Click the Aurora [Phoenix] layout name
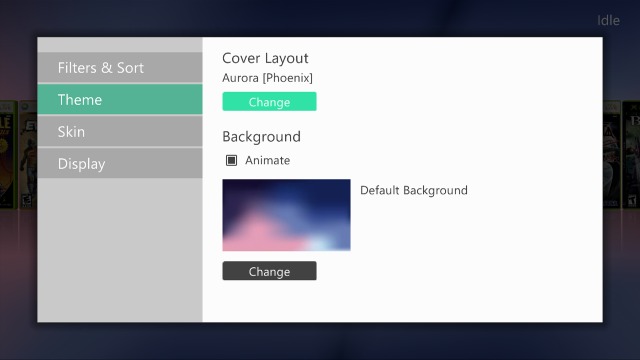Viewport: 640px width, 360px height. point(267,78)
